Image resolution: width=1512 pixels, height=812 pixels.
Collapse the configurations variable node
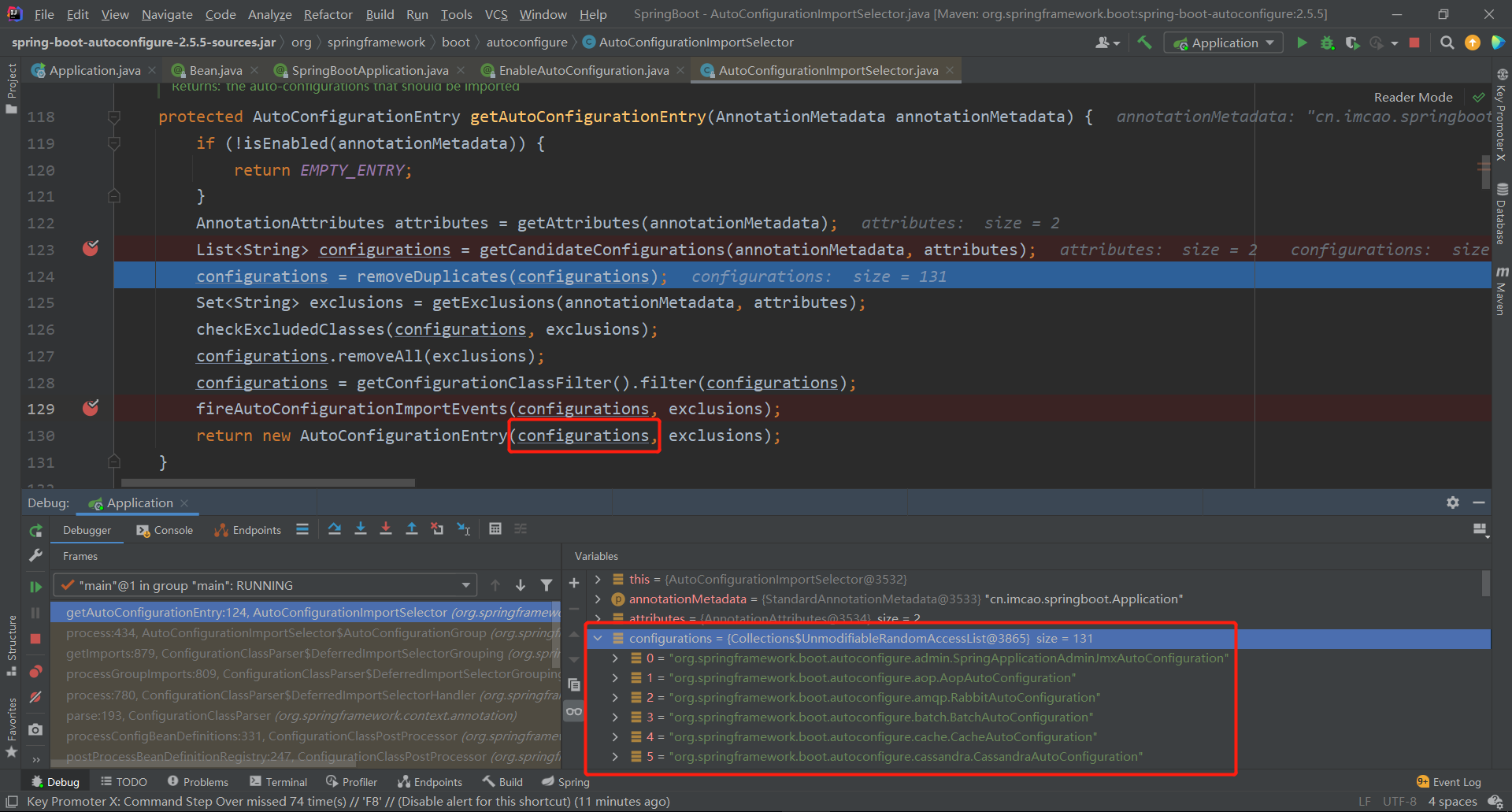(598, 639)
